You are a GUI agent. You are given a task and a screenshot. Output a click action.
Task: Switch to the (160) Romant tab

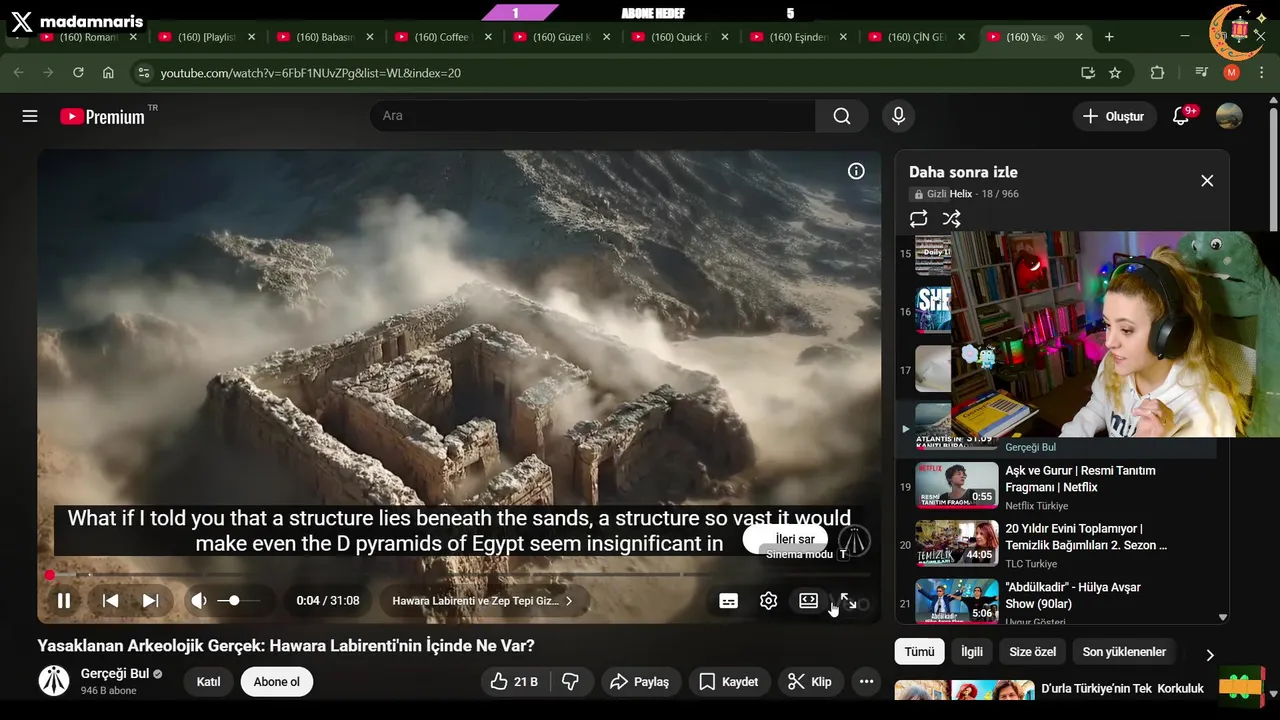[x=88, y=37]
